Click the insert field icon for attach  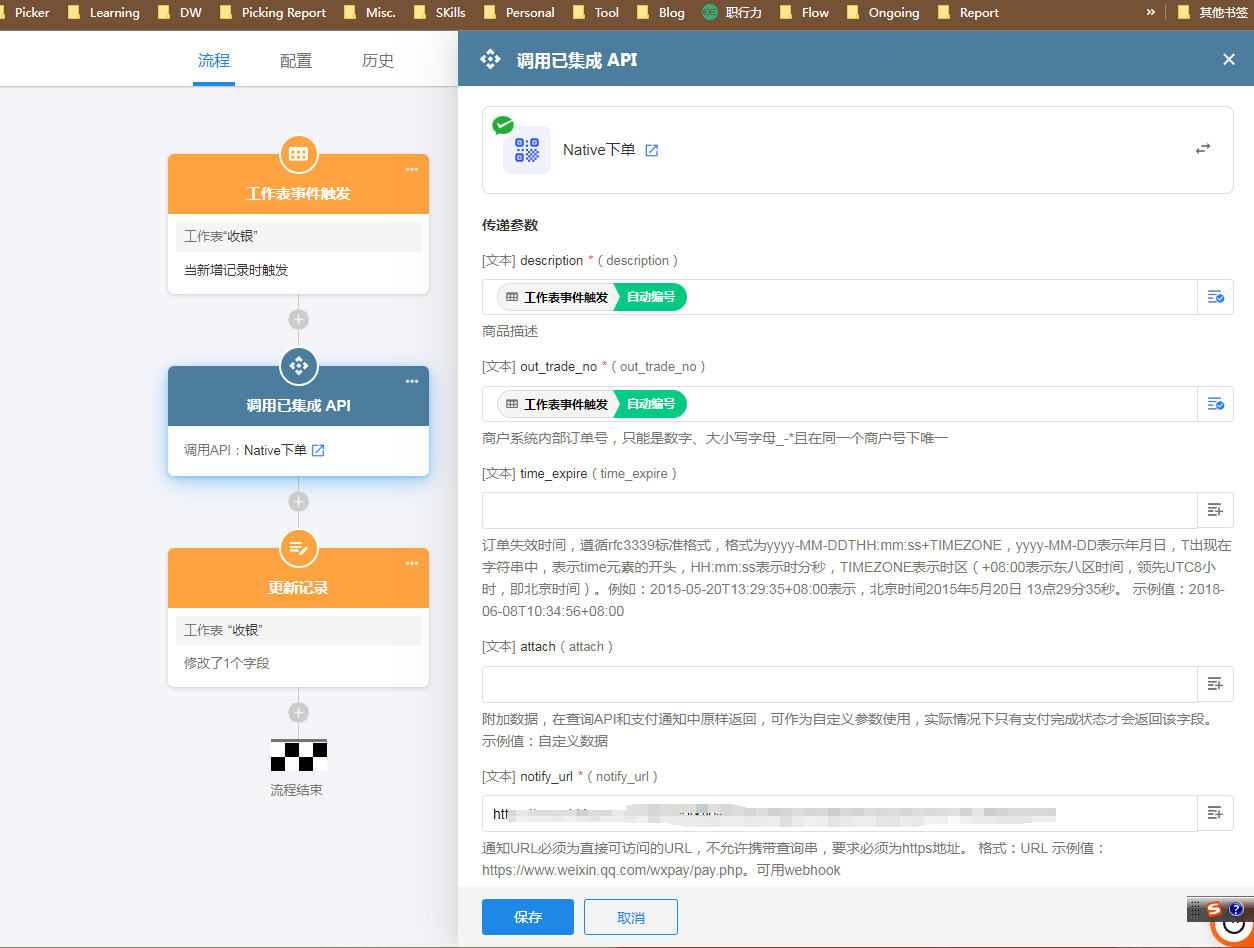[x=1215, y=684]
